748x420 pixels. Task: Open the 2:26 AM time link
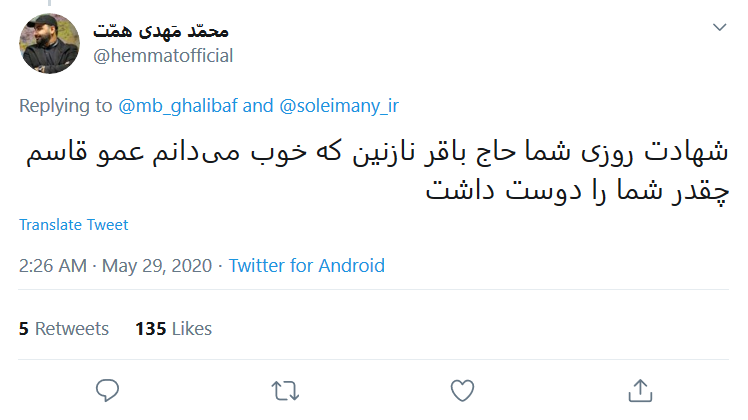(52, 266)
